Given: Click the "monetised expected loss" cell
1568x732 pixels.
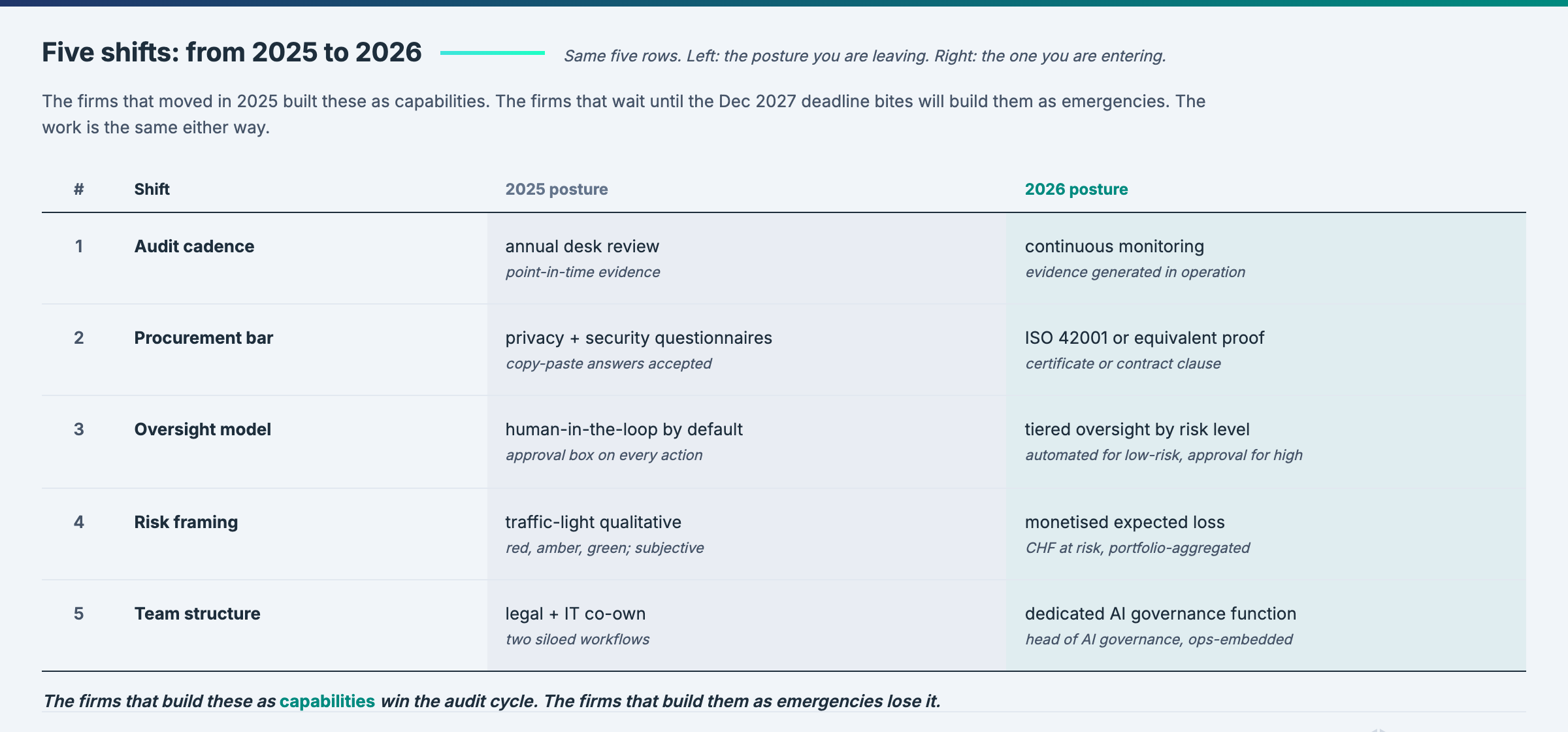Looking at the screenshot, I should click(1124, 522).
